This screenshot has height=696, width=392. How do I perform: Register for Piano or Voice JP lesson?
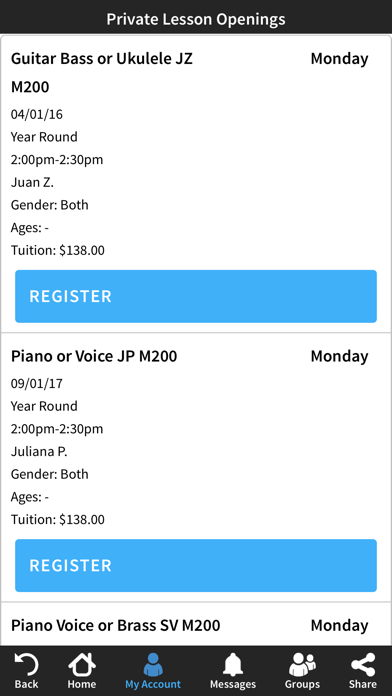click(x=196, y=566)
